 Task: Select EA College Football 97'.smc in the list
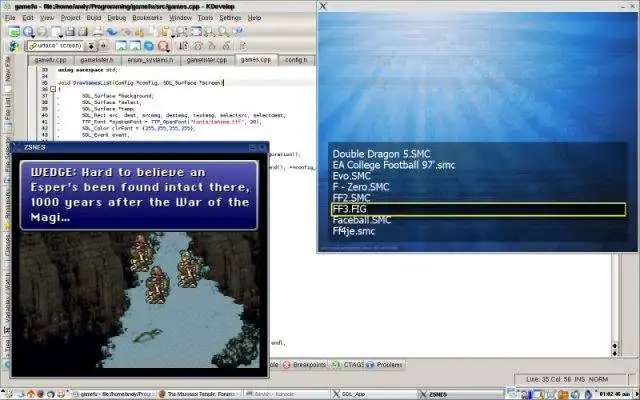click(393, 165)
